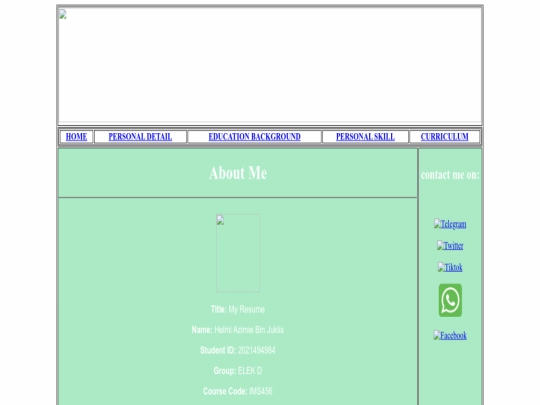Open the Facebook contact link
Screen dimensions: 540x405
click(x=450, y=335)
